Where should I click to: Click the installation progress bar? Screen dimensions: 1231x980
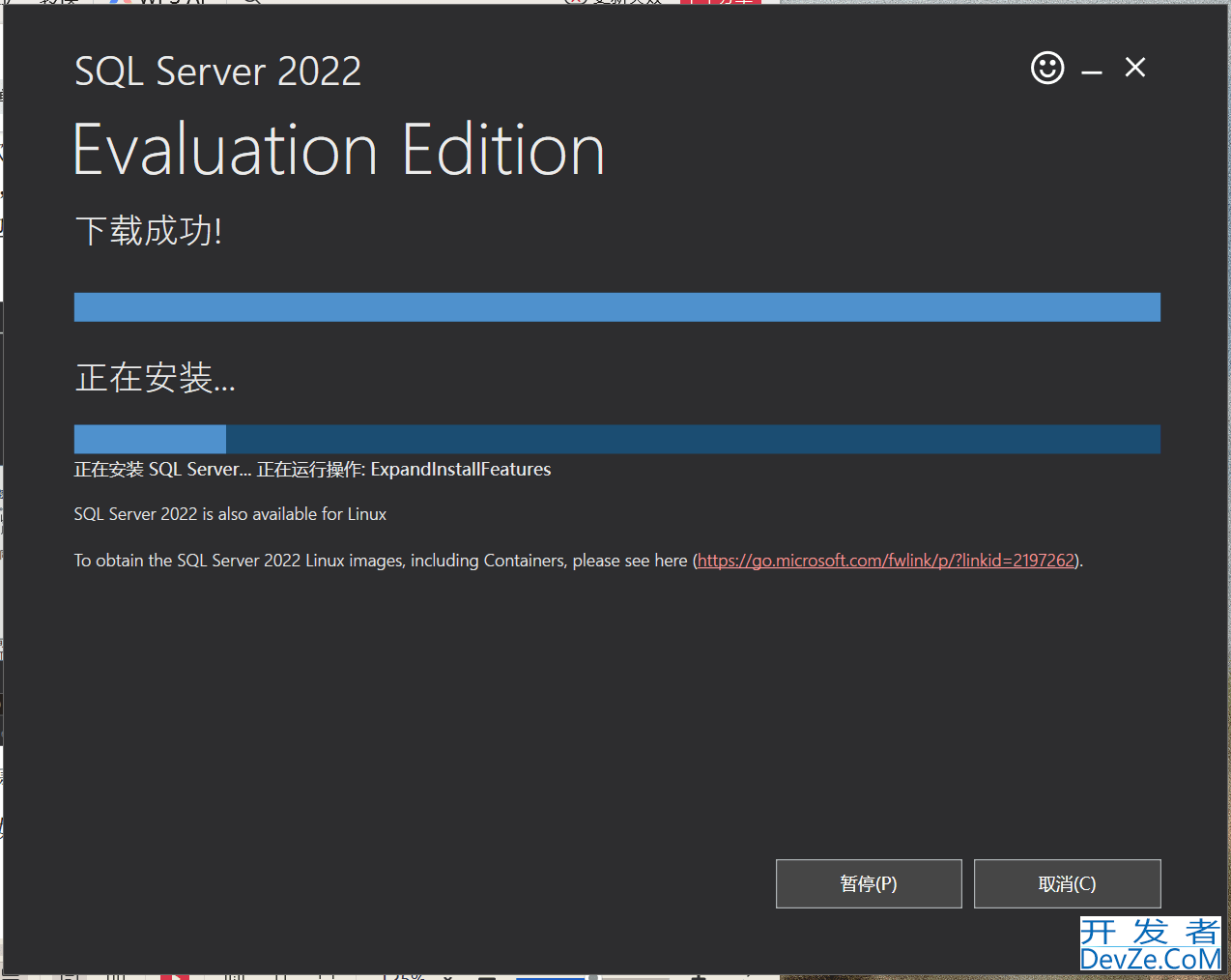tap(617, 439)
